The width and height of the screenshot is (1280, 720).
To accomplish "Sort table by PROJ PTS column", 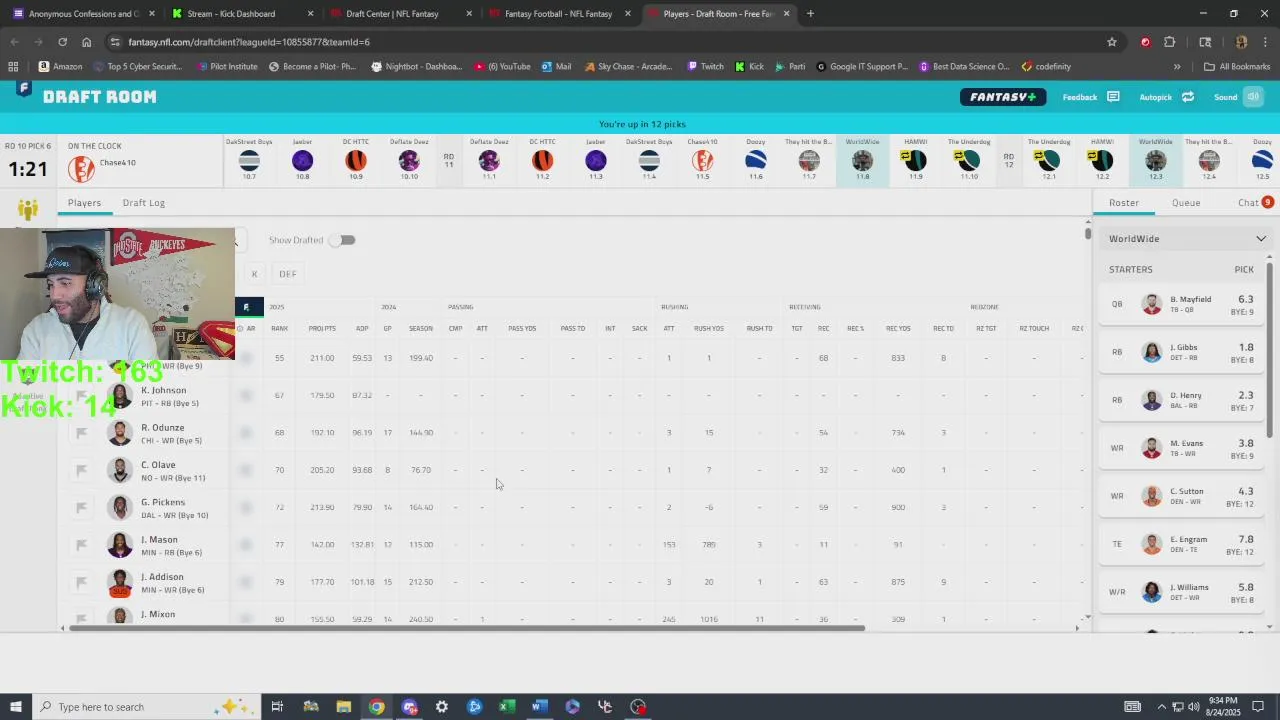I will [x=322, y=328].
